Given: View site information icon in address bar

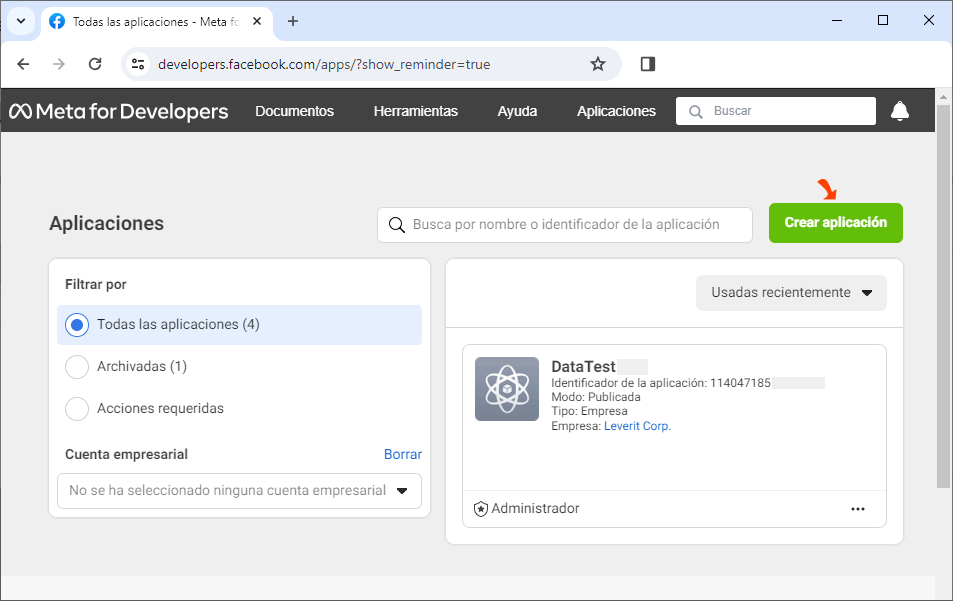Looking at the screenshot, I should coord(138,64).
